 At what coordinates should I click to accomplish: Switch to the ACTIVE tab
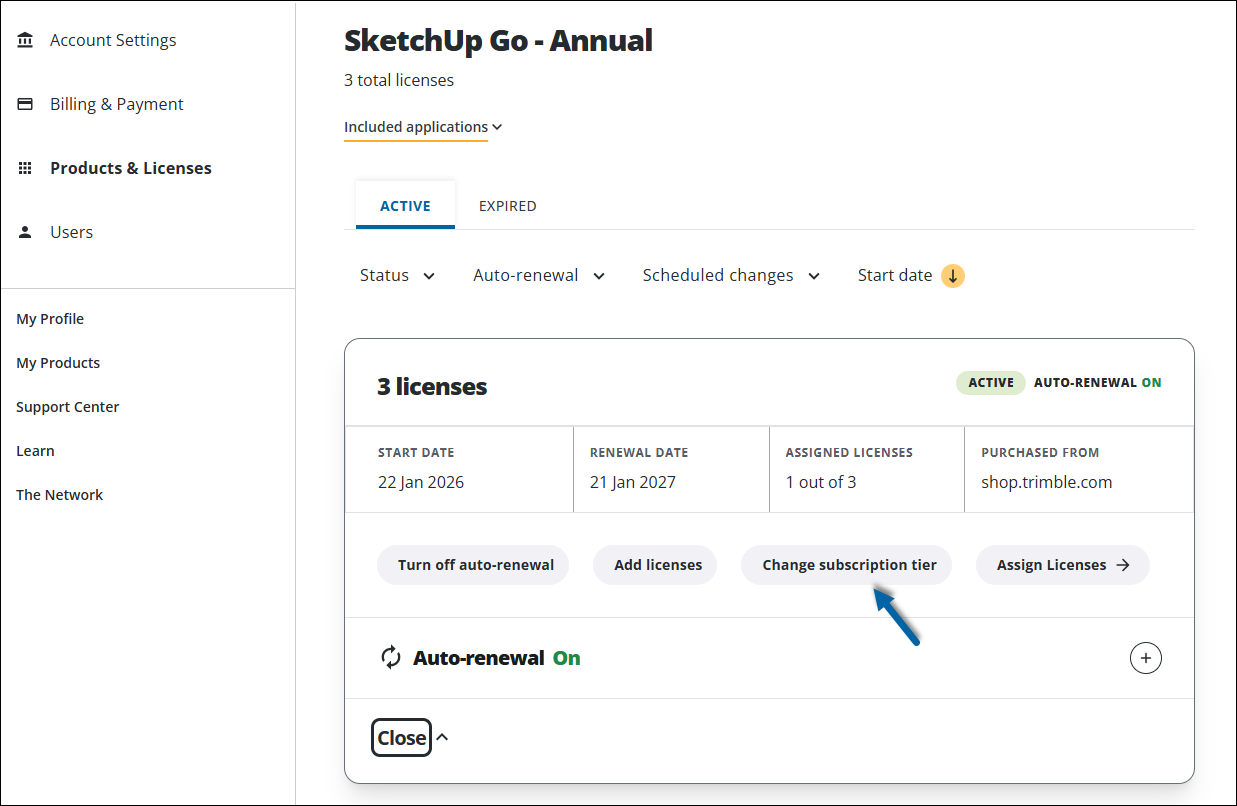coord(405,206)
